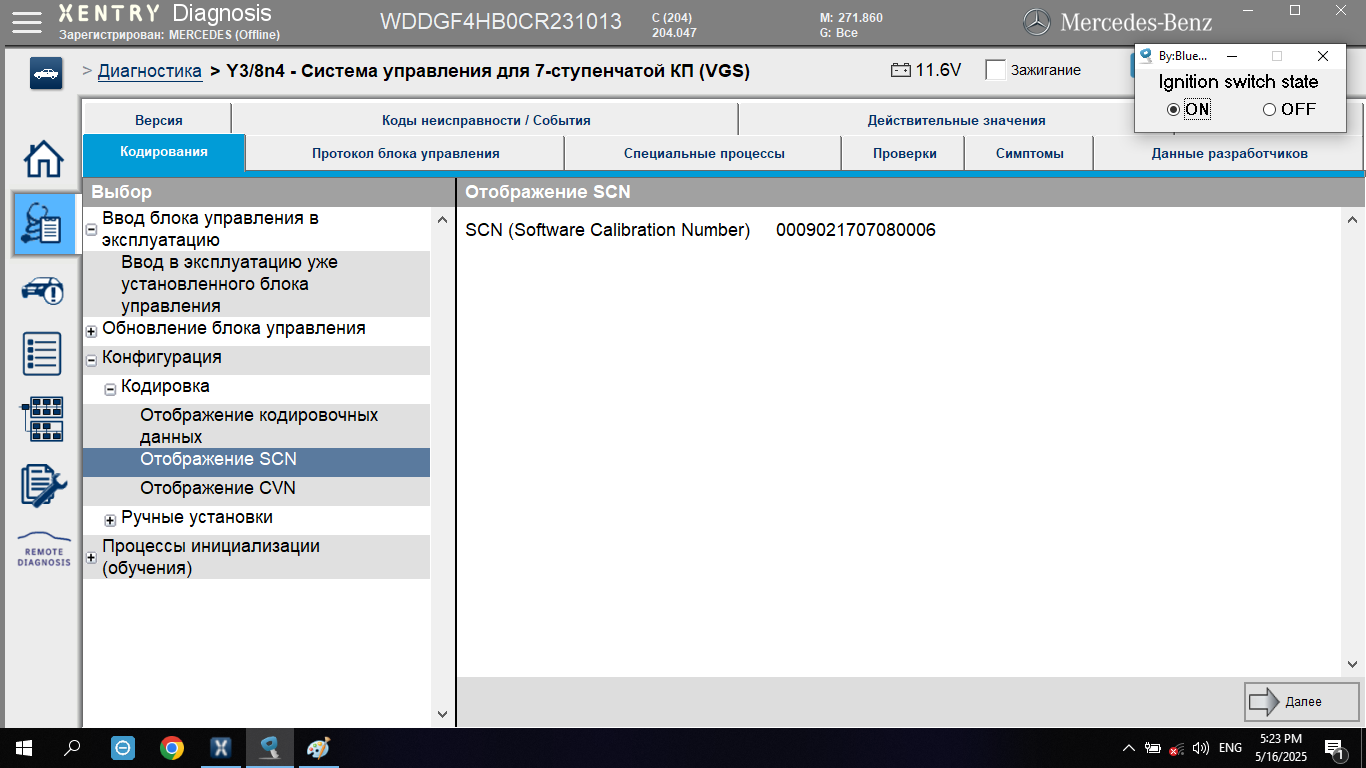Switch to the ignition switch tool taskbar icon
This screenshot has width=1366, height=768.
point(270,747)
